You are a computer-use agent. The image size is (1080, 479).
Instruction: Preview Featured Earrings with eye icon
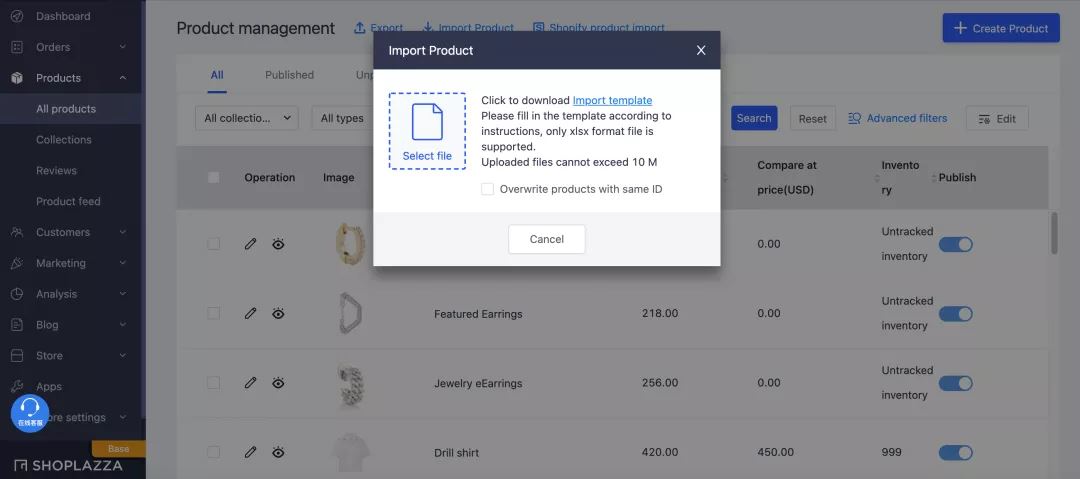coord(278,314)
